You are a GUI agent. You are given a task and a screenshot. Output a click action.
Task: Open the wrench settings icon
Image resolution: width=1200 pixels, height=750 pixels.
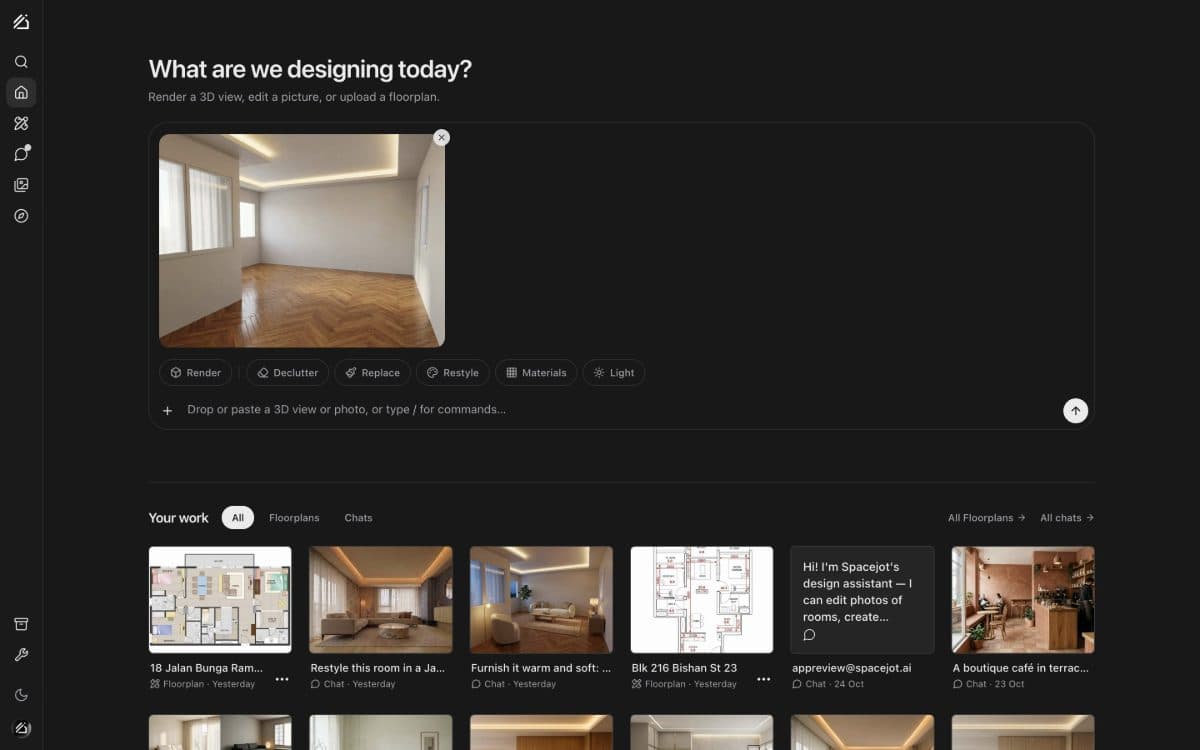coord(21,655)
